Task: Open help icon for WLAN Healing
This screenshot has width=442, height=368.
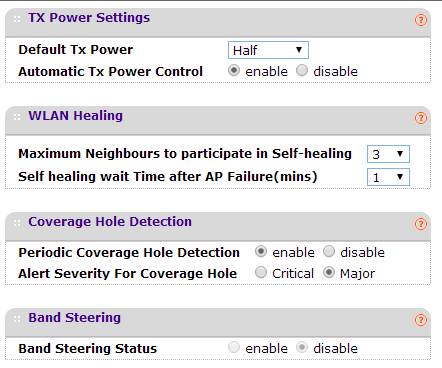Action: tap(421, 118)
